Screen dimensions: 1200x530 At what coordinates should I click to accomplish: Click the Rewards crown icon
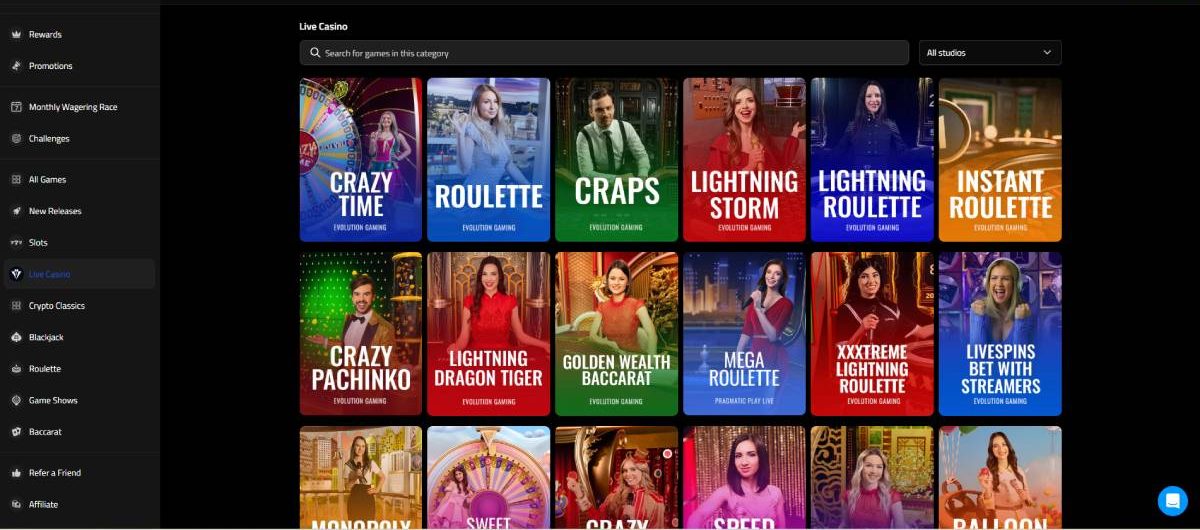coord(16,34)
